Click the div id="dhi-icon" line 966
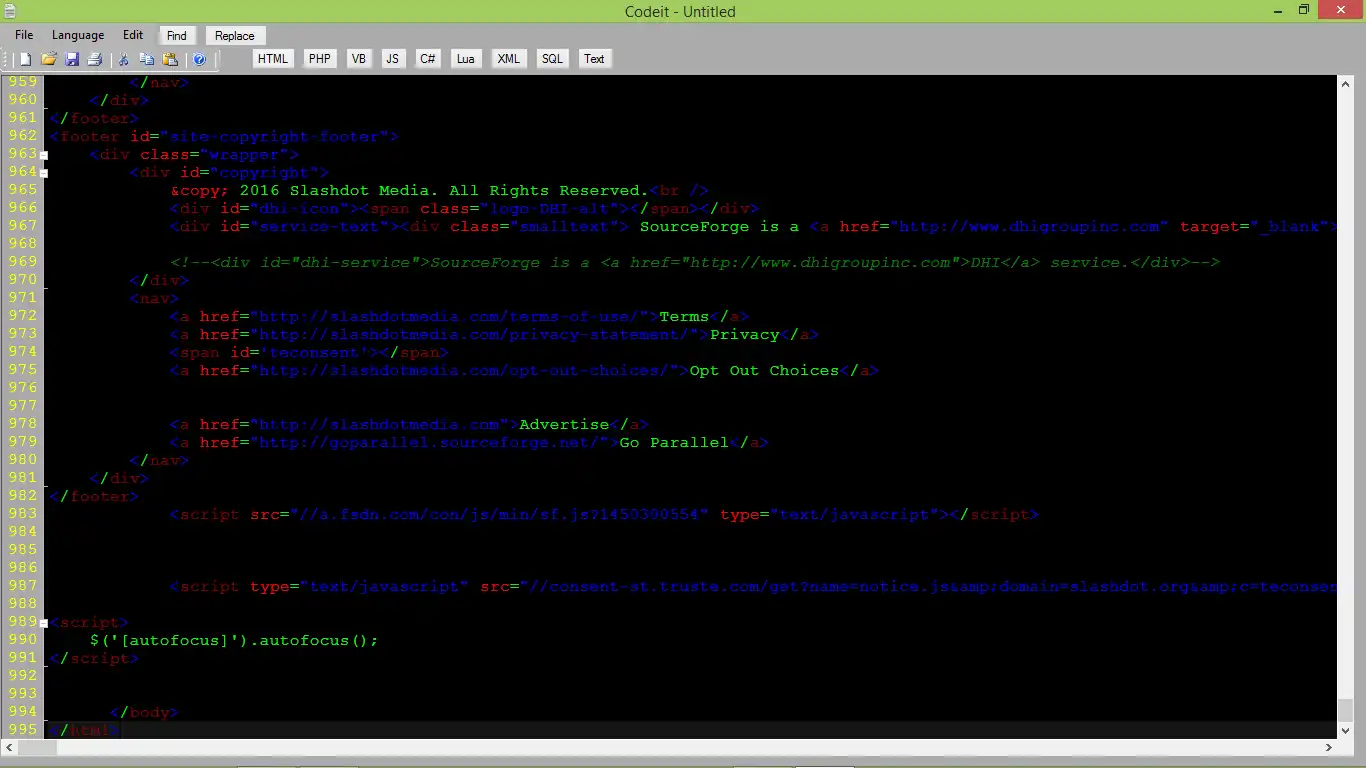This screenshot has height=768, width=1366. [464, 209]
